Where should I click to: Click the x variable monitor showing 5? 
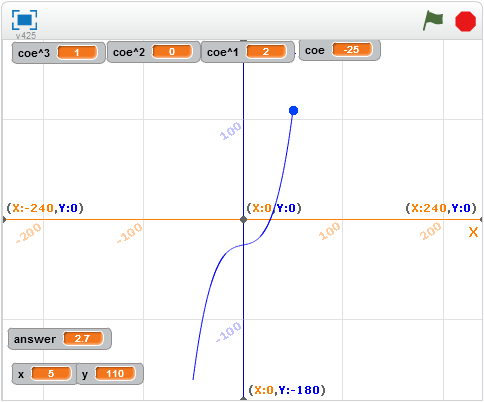pos(44,374)
